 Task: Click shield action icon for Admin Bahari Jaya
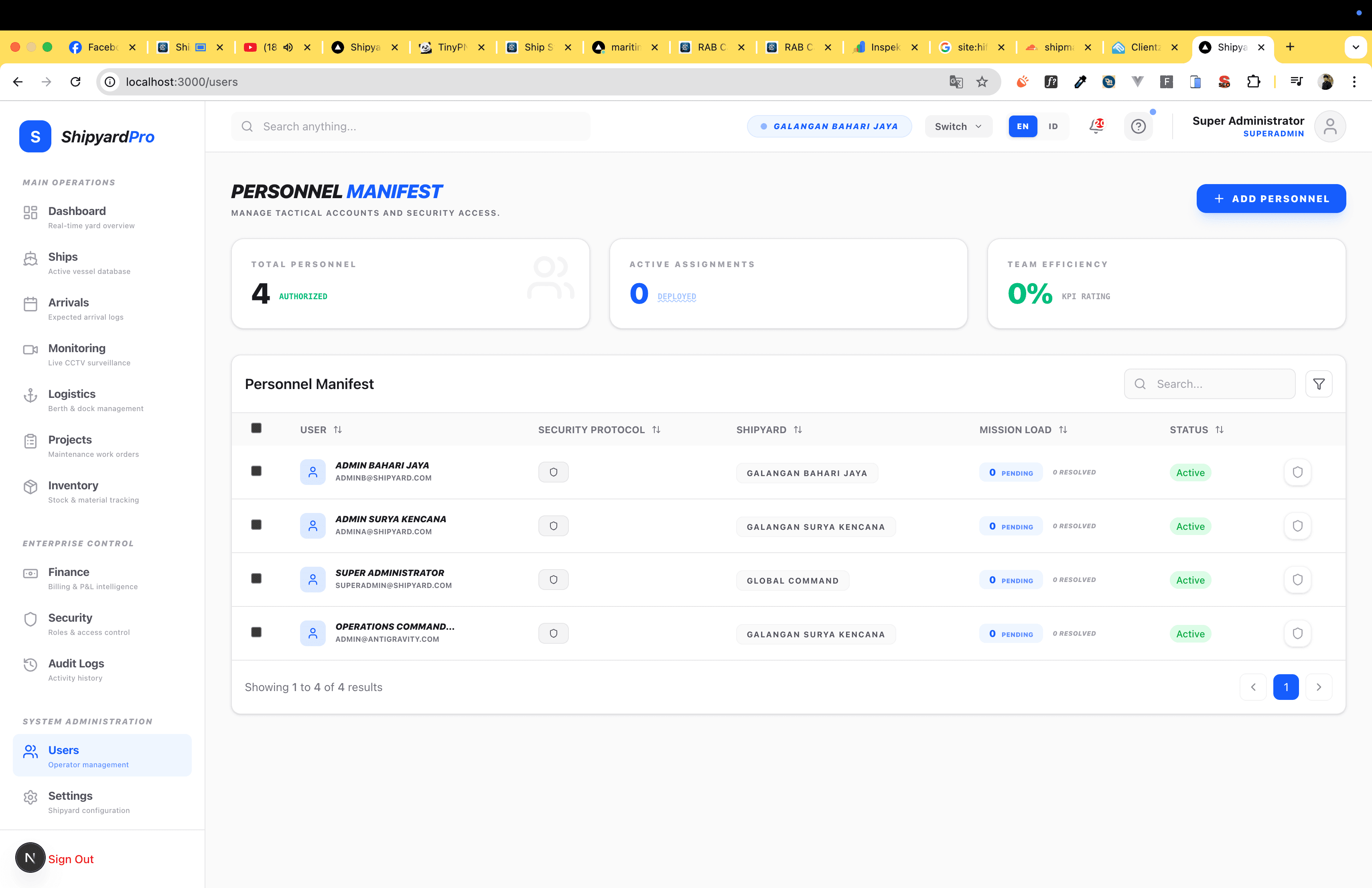[1297, 472]
